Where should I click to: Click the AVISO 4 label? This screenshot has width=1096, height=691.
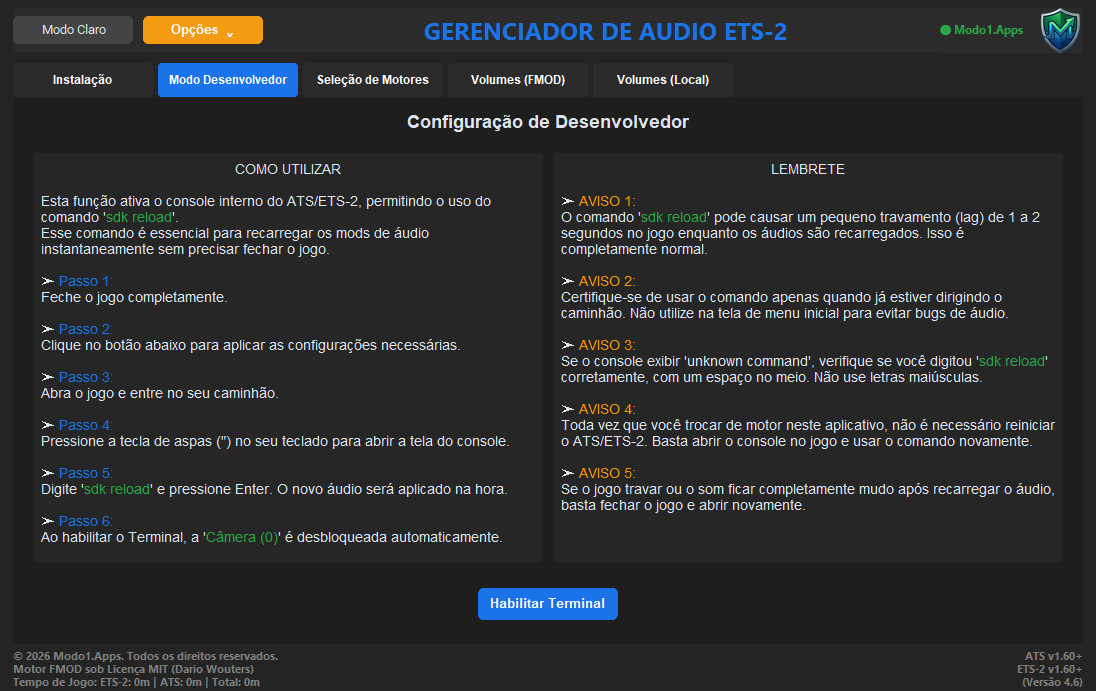pos(607,409)
